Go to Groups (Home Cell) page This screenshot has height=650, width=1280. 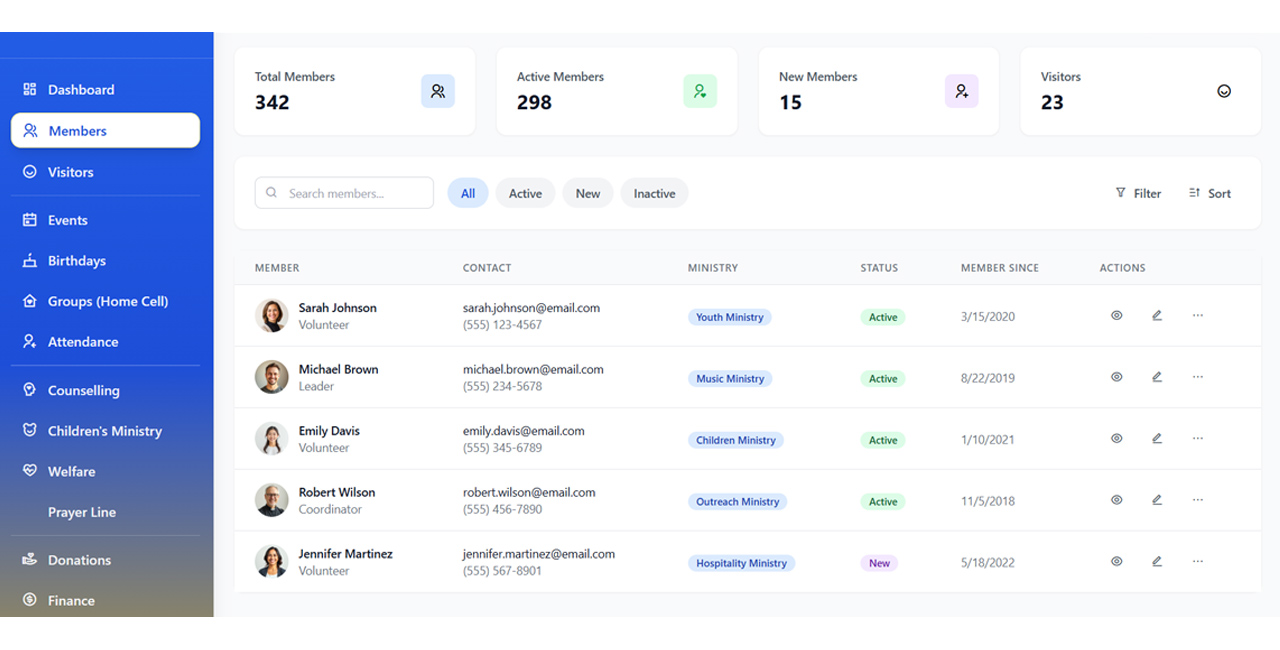tap(107, 301)
